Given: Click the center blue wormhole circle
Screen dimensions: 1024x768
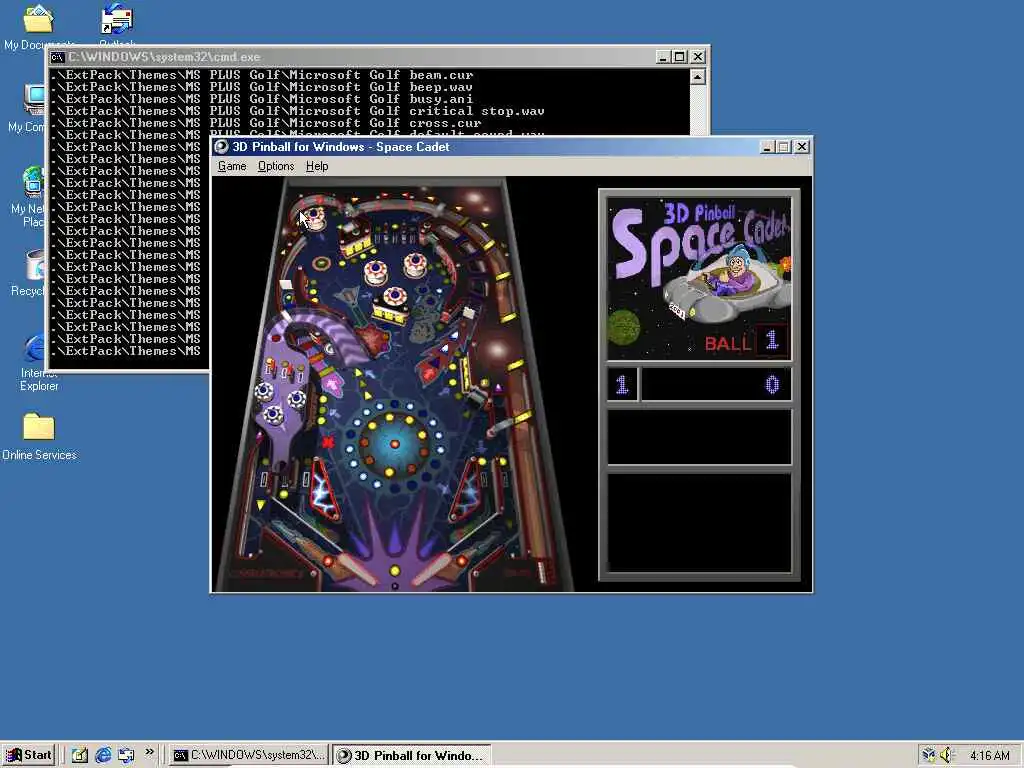Looking at the screenshot, I should pos(394,443).
